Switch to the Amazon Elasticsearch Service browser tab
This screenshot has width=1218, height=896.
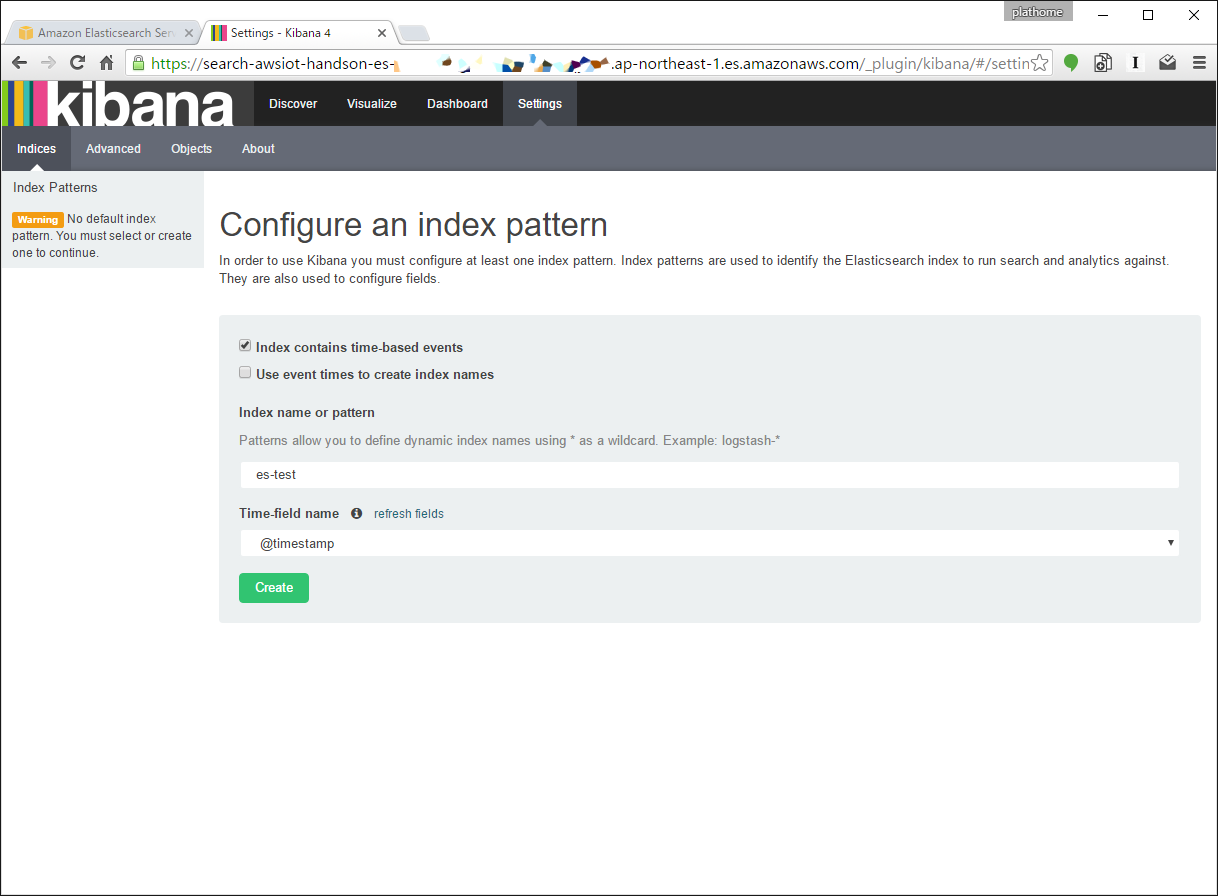103,33
